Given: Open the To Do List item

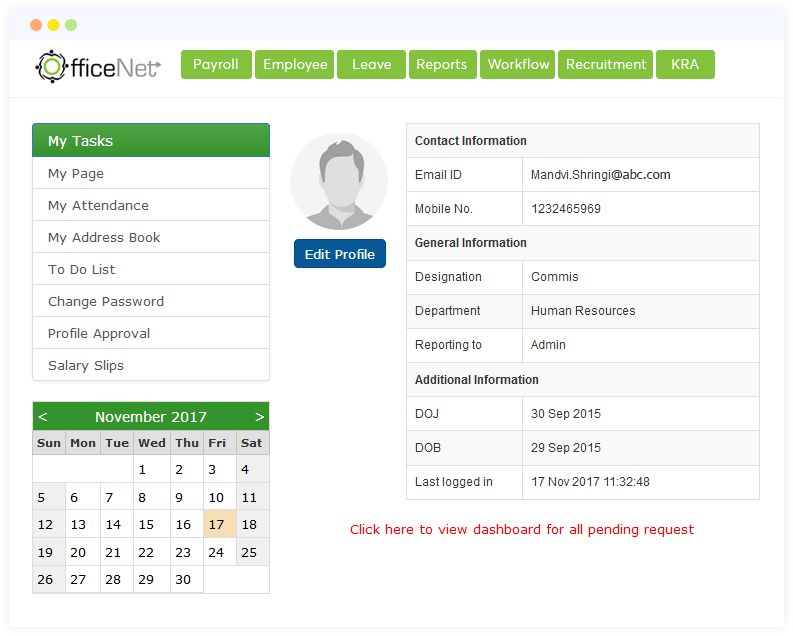Looking at the screenshot, I should coord(82,269).
